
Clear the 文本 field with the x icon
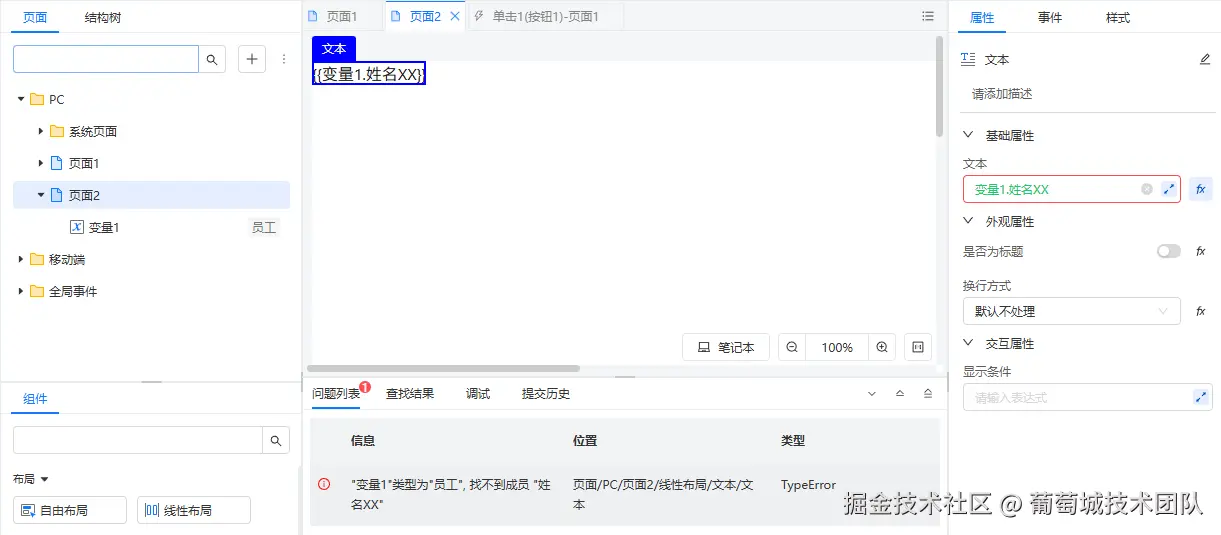[1147, 189]
